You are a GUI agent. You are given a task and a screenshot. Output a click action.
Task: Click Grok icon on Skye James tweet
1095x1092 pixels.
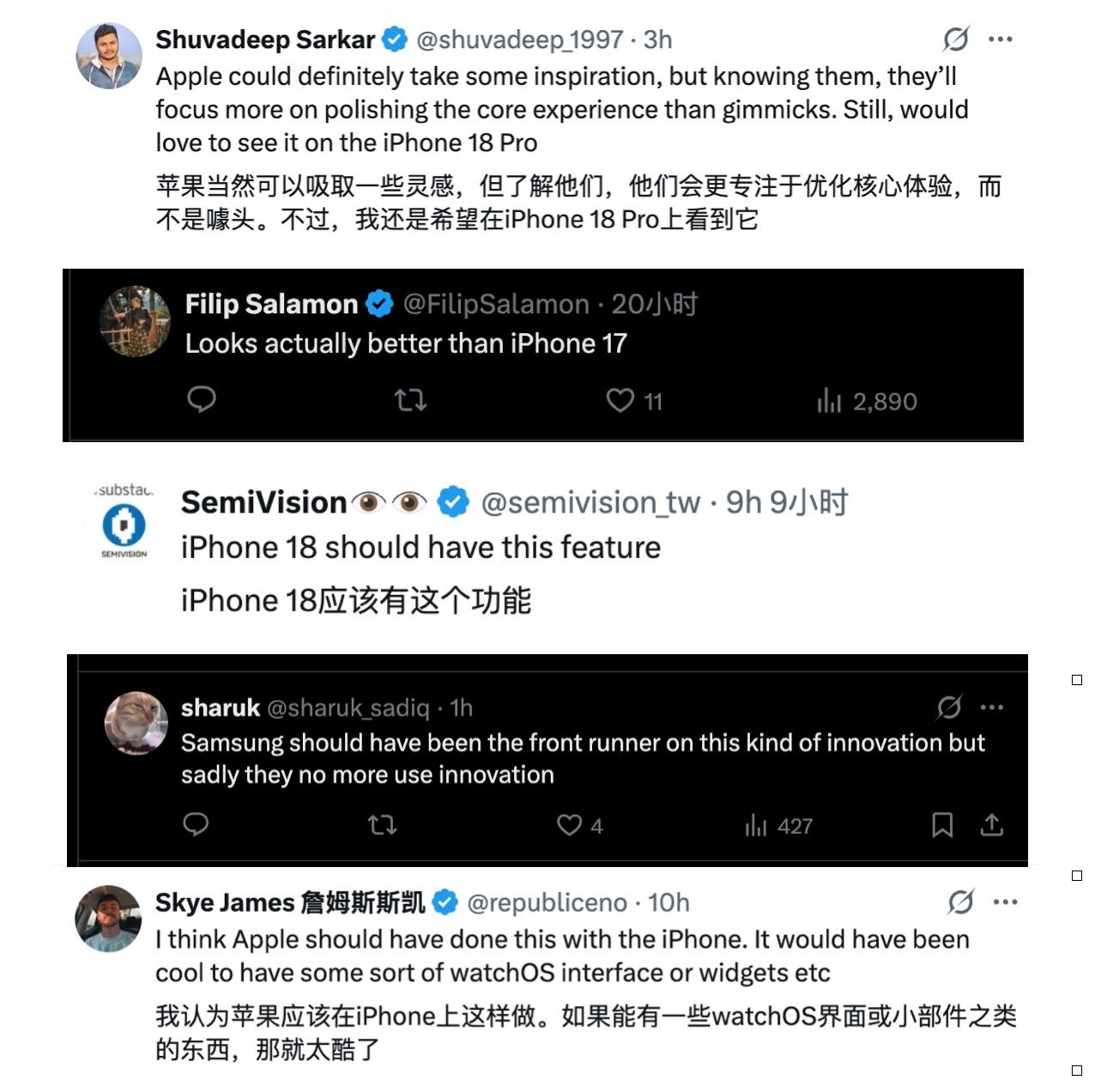(961, 902)
